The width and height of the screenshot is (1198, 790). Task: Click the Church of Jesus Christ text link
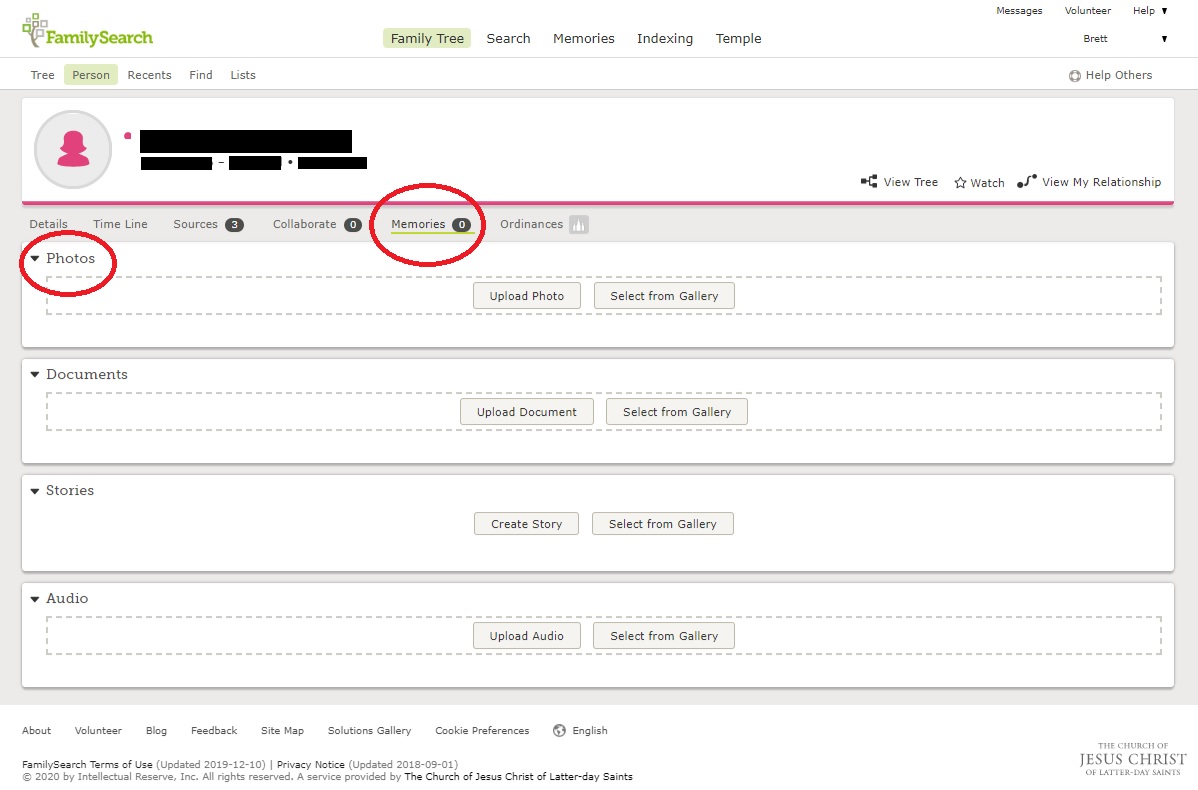coord(518,776)
